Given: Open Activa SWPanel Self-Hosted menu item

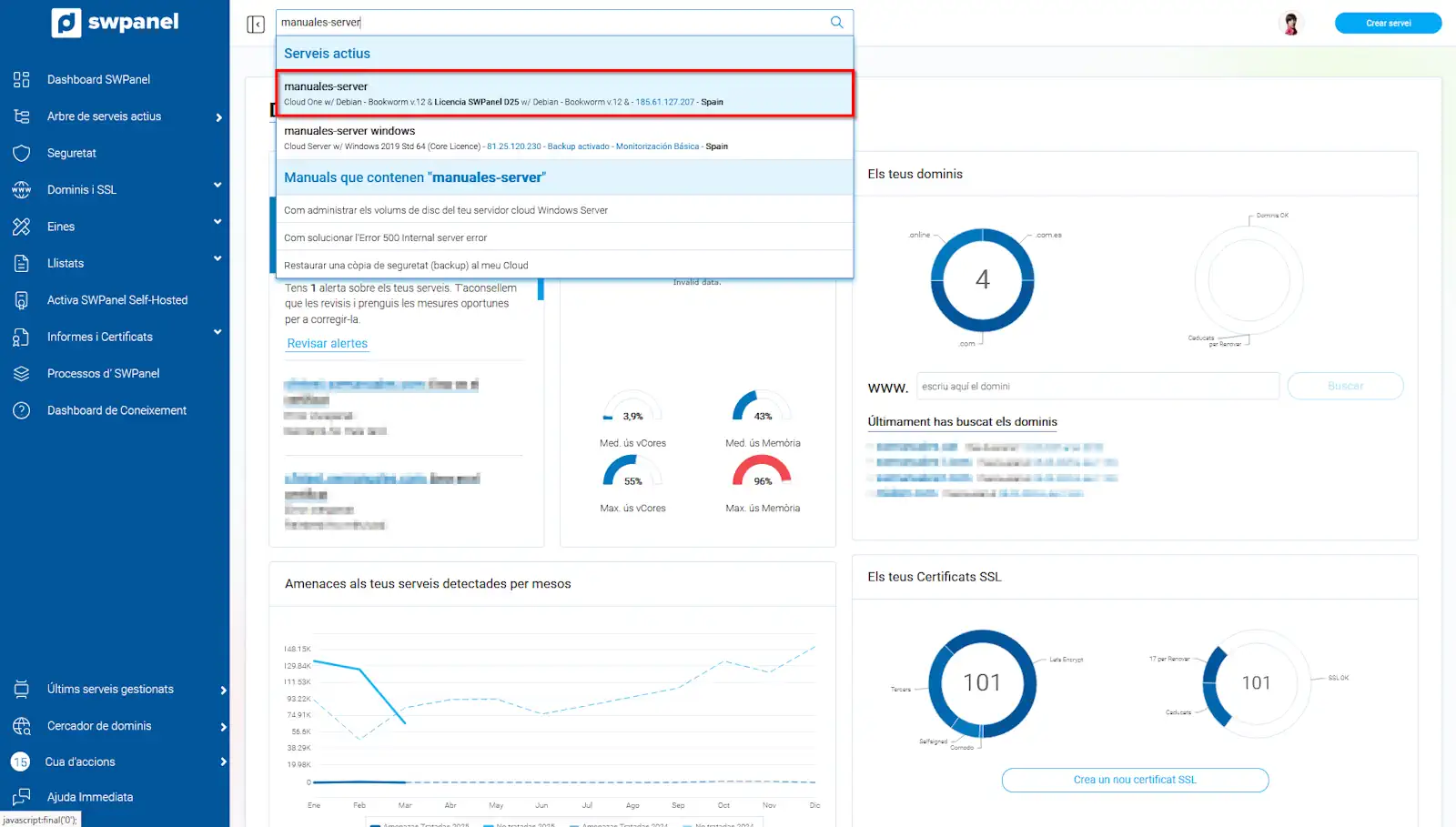Looking at the screenshot, I should click(x=117, y=300).
